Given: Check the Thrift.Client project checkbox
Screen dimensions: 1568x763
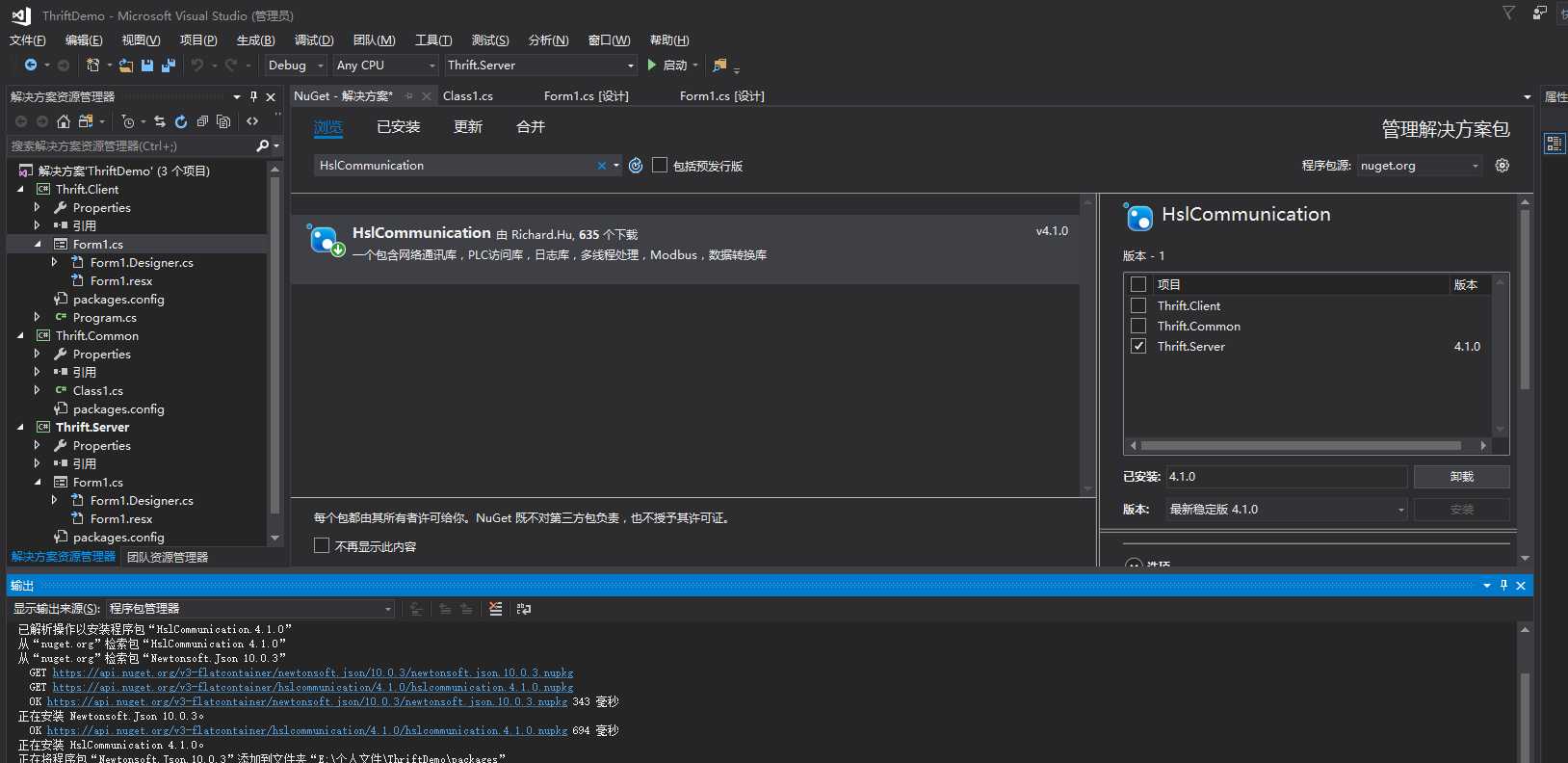Looking at the screenshot, I should pos(1138,305).
